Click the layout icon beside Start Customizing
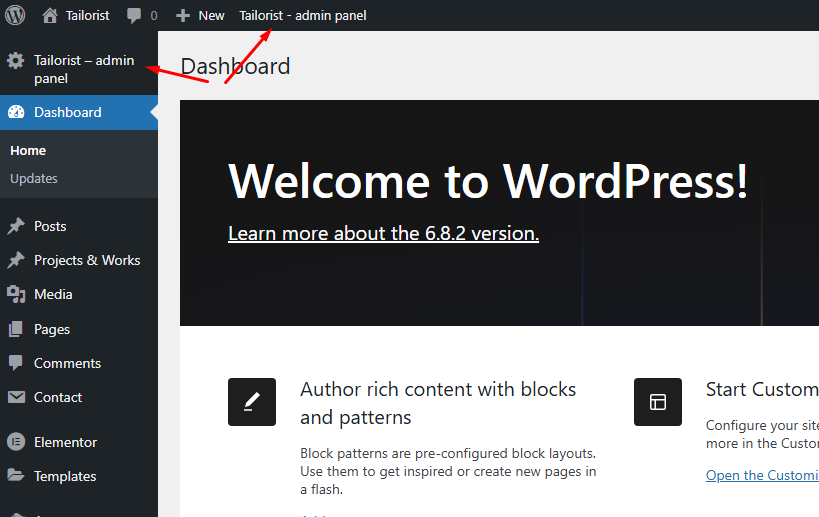The height and width of the screenshot is (517, 819). (x=658, y=402)
